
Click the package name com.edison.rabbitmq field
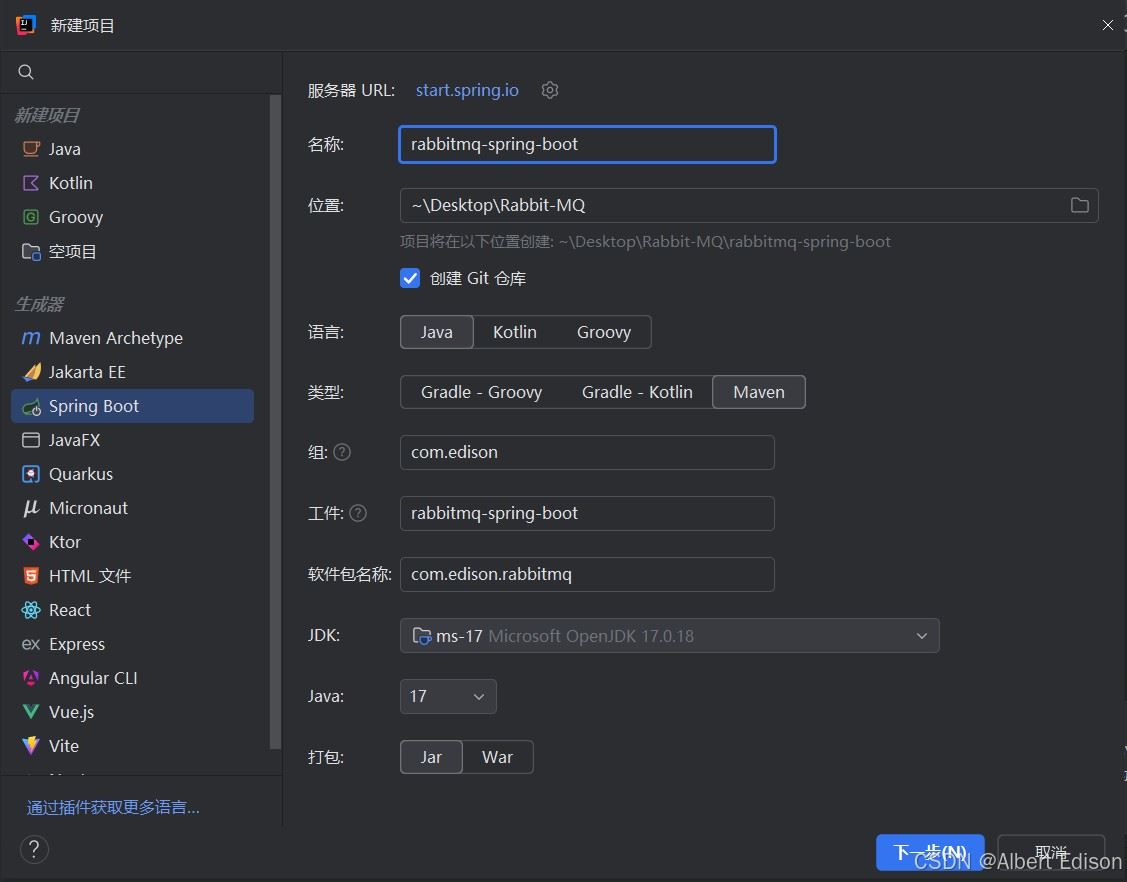click(587, 574)
